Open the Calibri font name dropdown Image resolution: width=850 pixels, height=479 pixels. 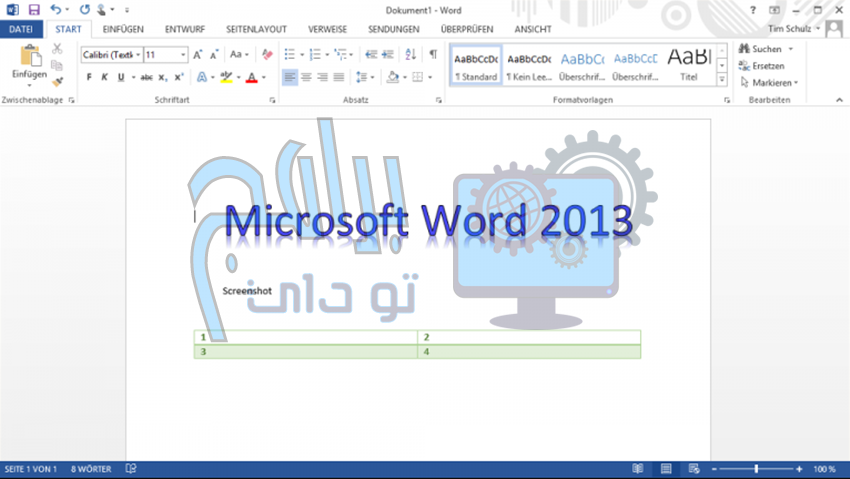click(x=111, y=54)
